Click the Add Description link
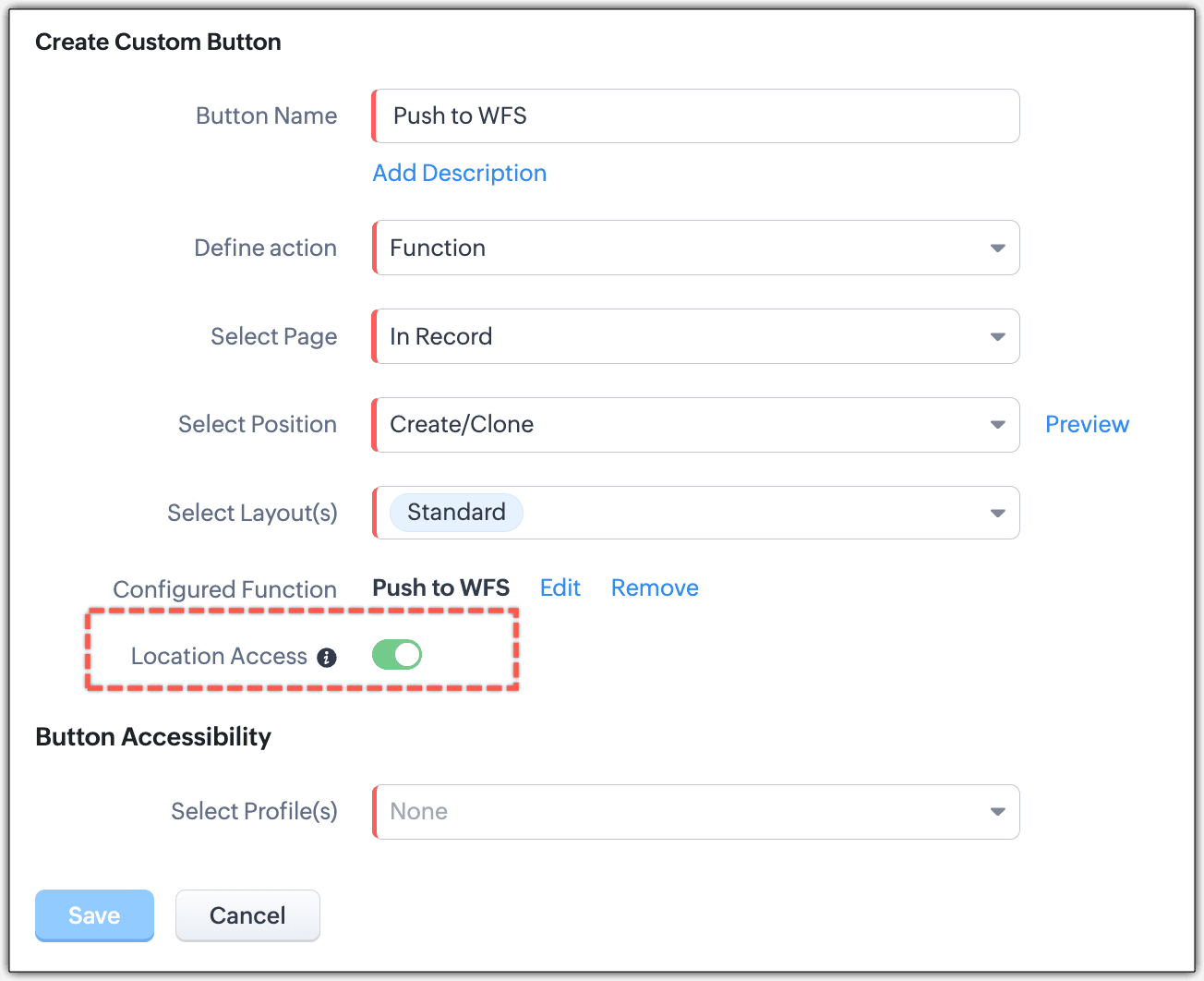1204x981 pixels. coord(459,174)
